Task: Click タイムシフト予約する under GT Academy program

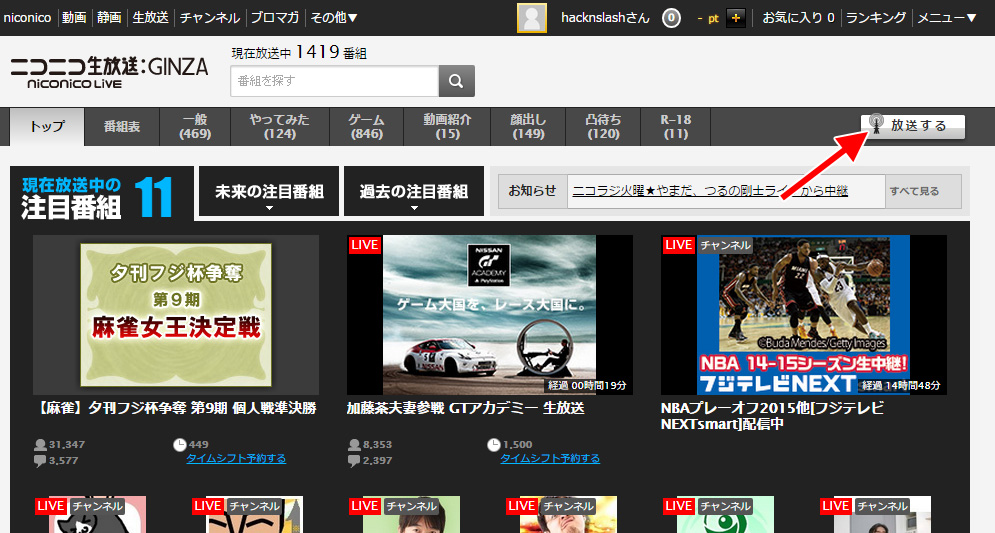Action: [550, 459]
